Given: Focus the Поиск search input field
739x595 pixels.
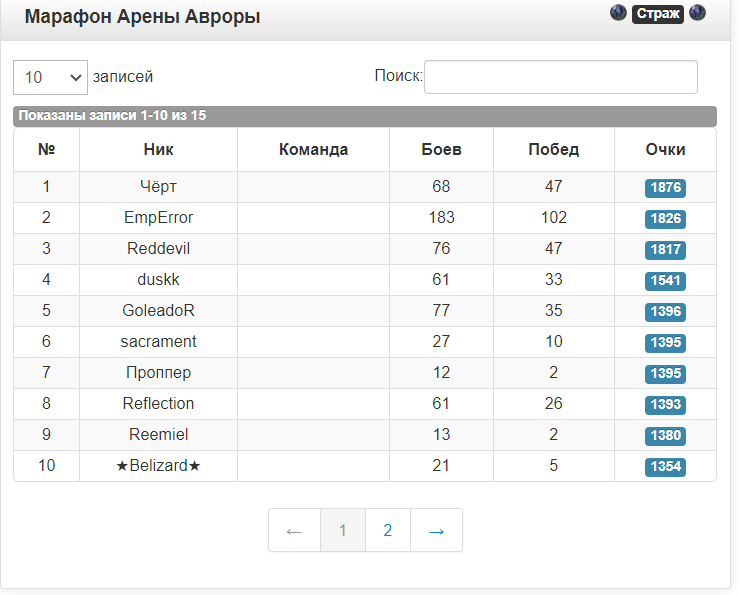Looking at the screenshot, I should [560, 77].
